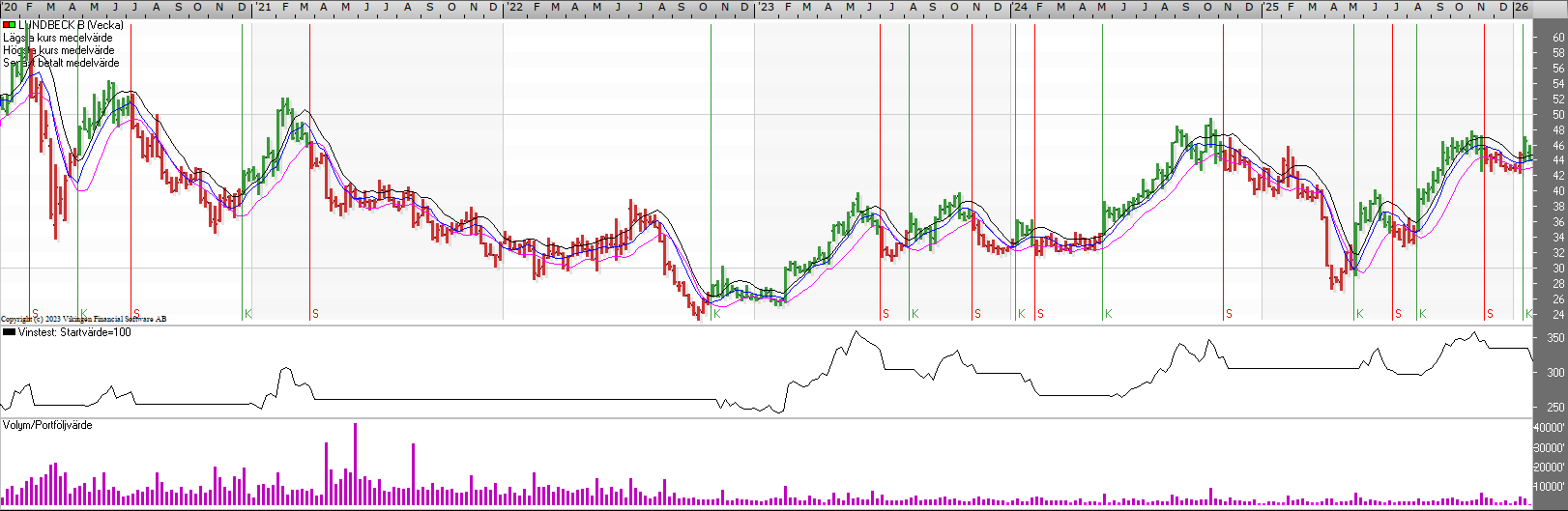Select the 'Lägsta kurs medelvärde' legend label

coord(58,38)
